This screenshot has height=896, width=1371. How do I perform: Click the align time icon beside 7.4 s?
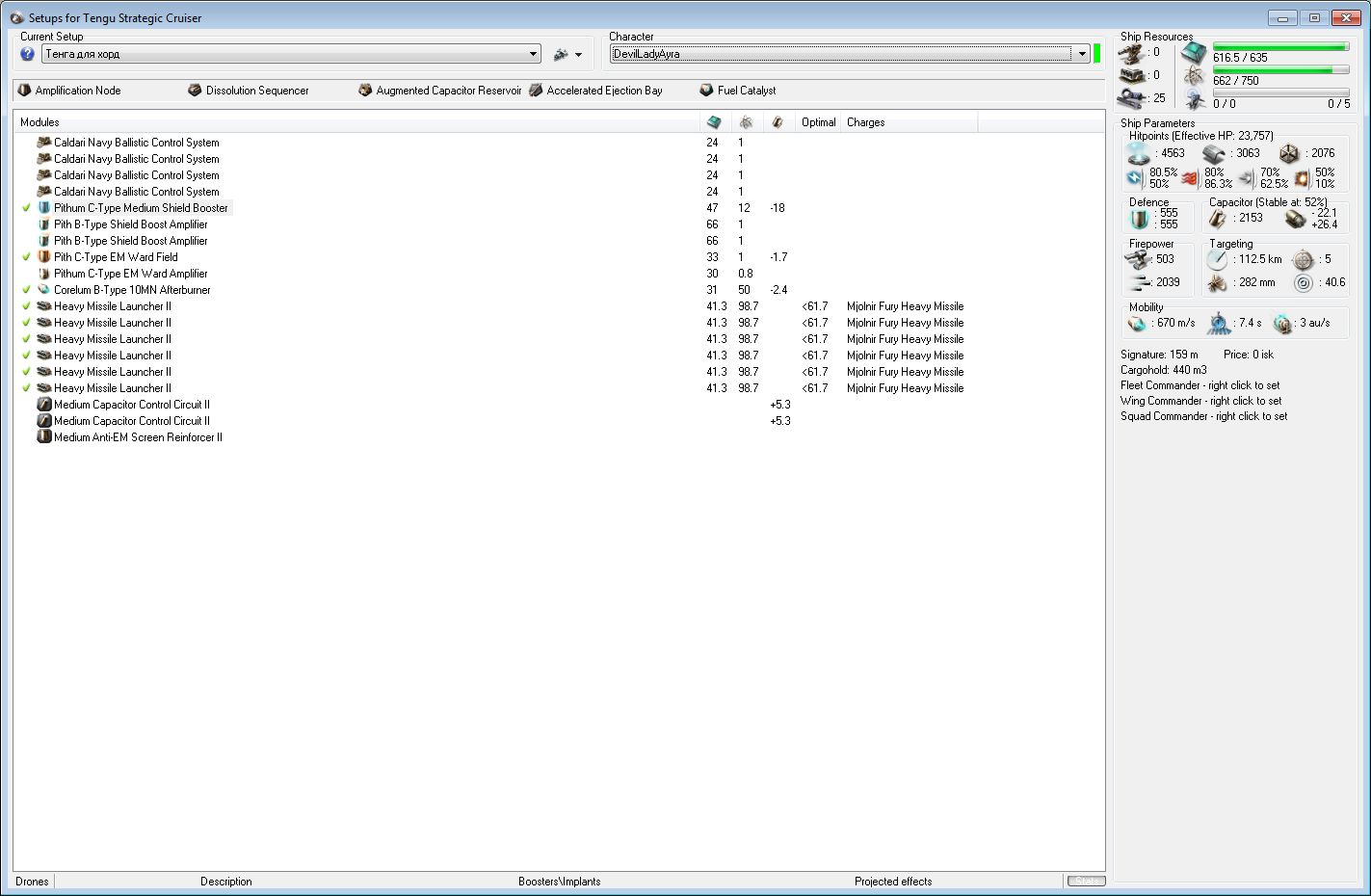tap(1220, 324)
